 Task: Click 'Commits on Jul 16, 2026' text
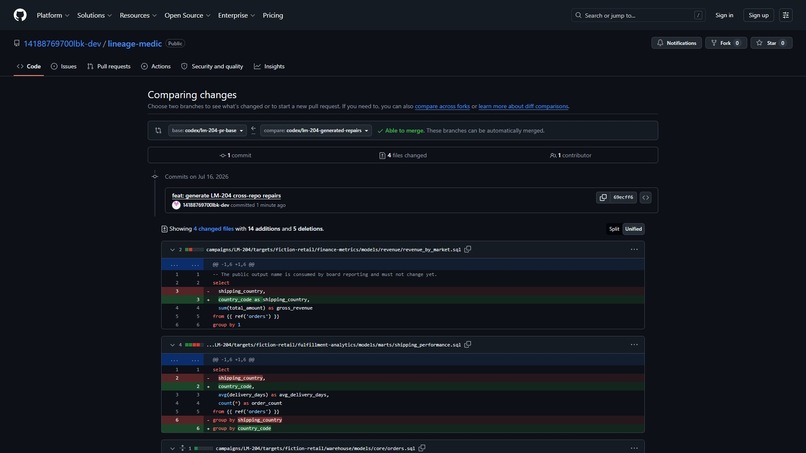196,176
